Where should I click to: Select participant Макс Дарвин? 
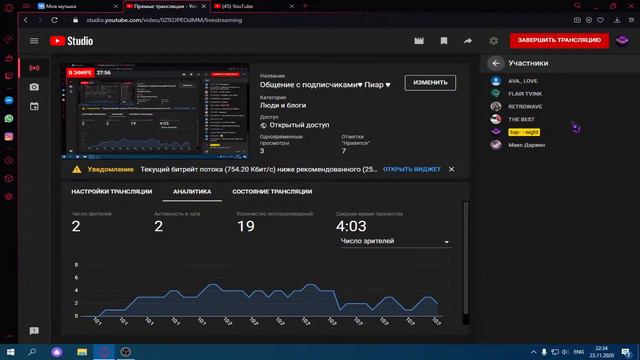tap(527, 145)
